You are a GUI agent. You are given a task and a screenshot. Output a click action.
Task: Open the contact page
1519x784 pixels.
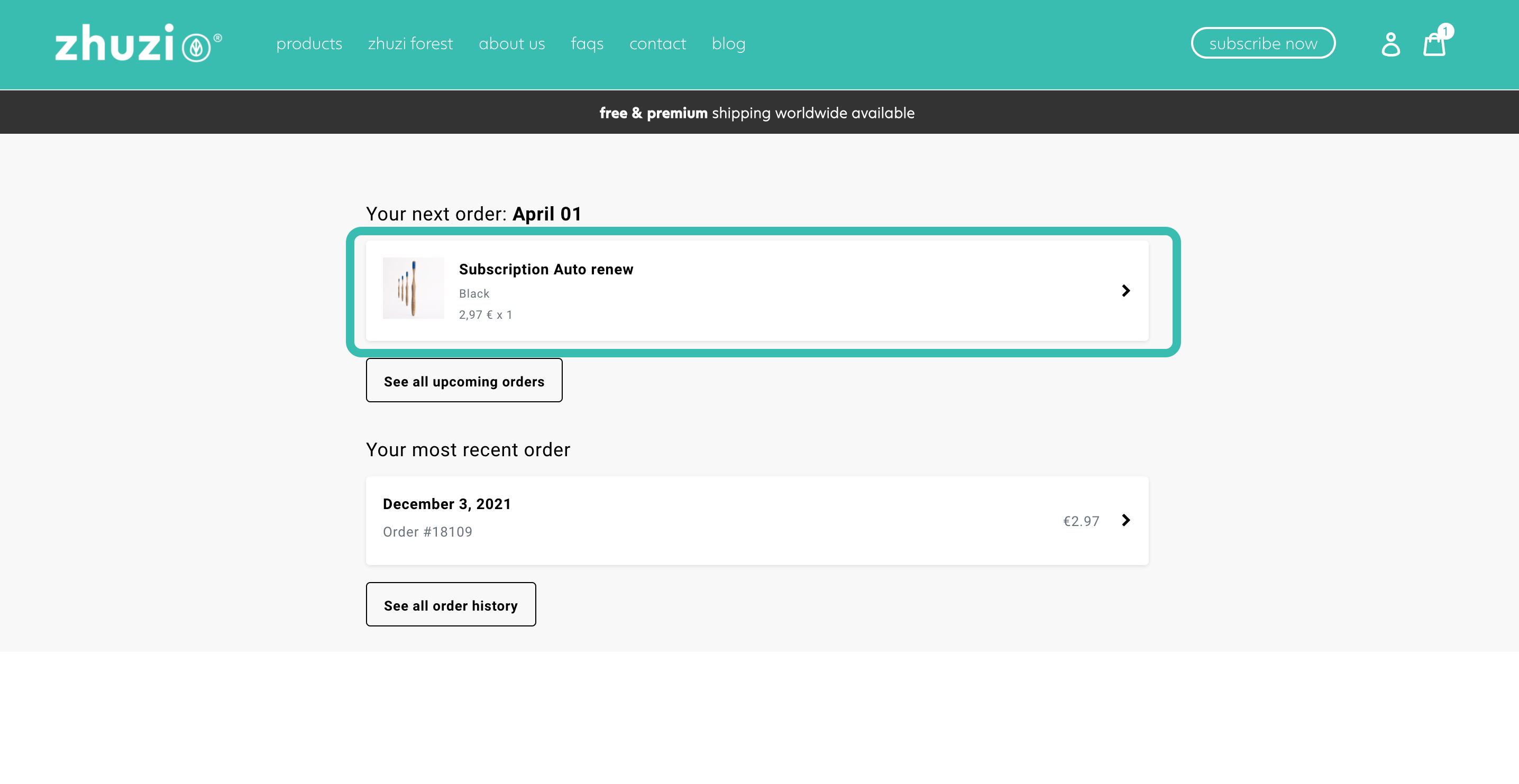pyautogui.click(x=657, y=44)
